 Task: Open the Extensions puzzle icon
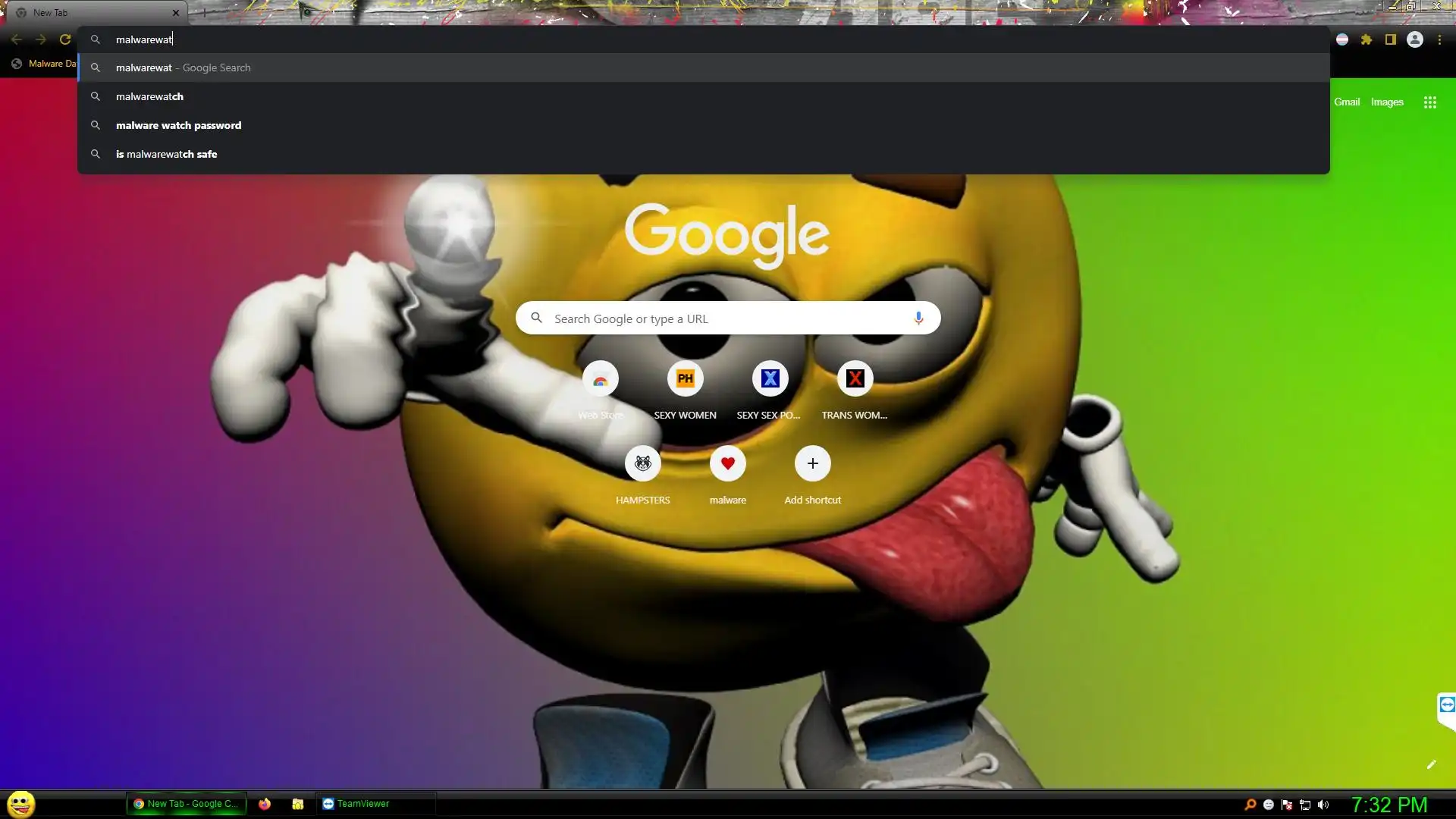(1367, 39)
